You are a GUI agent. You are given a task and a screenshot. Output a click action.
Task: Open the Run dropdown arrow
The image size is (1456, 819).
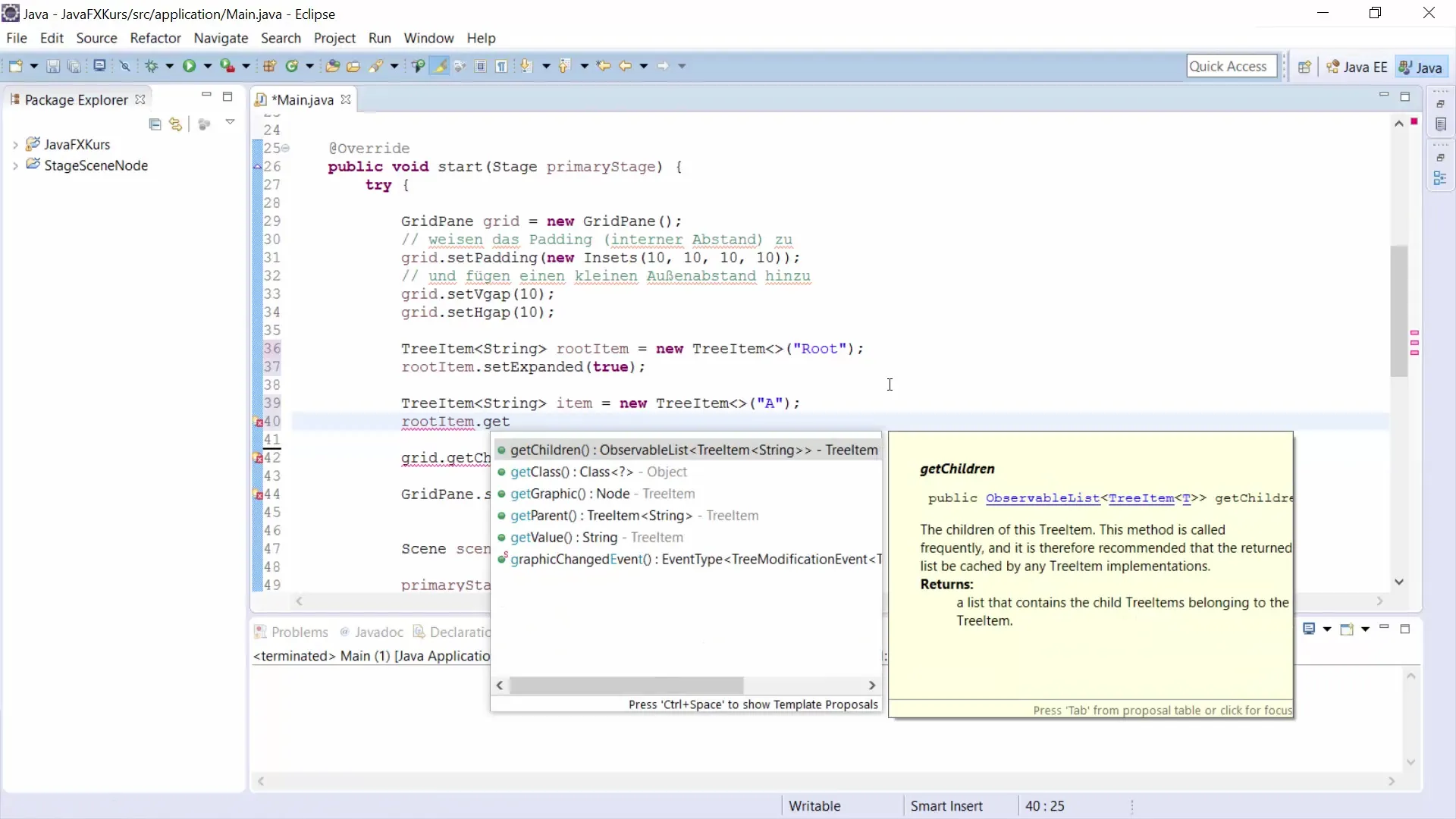point(207,66)
